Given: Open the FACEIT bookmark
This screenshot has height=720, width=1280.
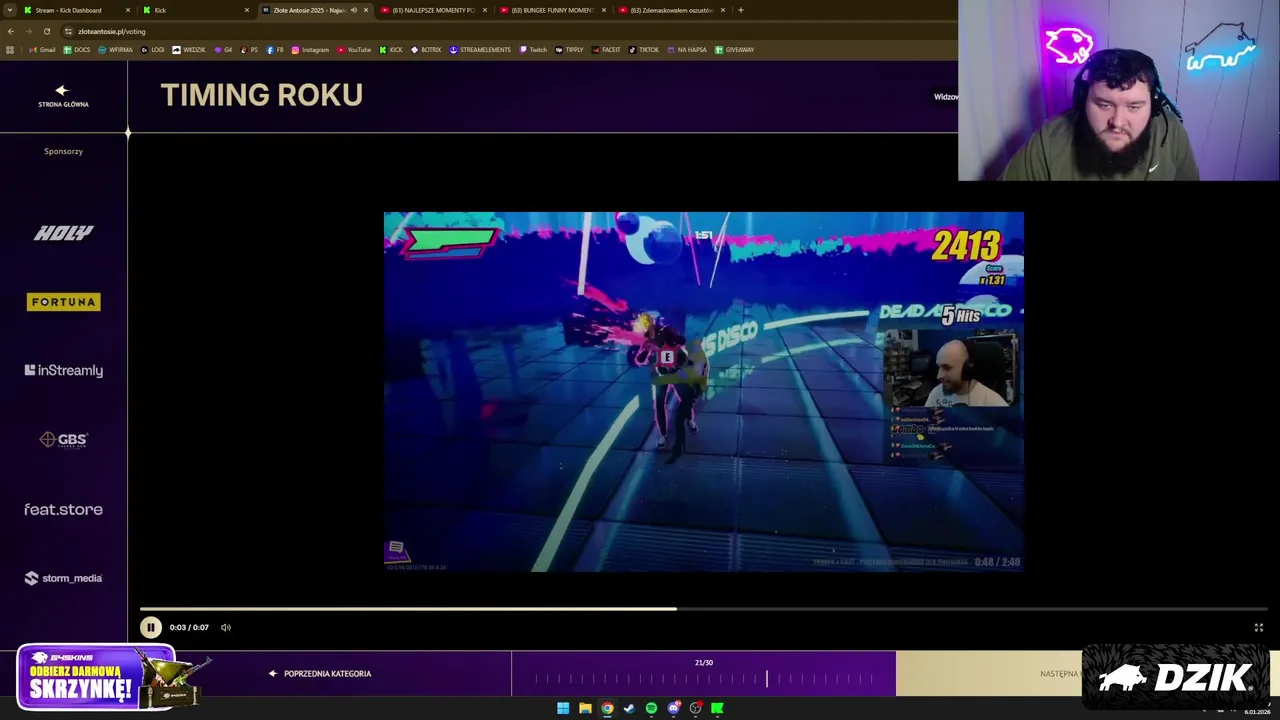Looking at the screenshot, I should point(606,50).
